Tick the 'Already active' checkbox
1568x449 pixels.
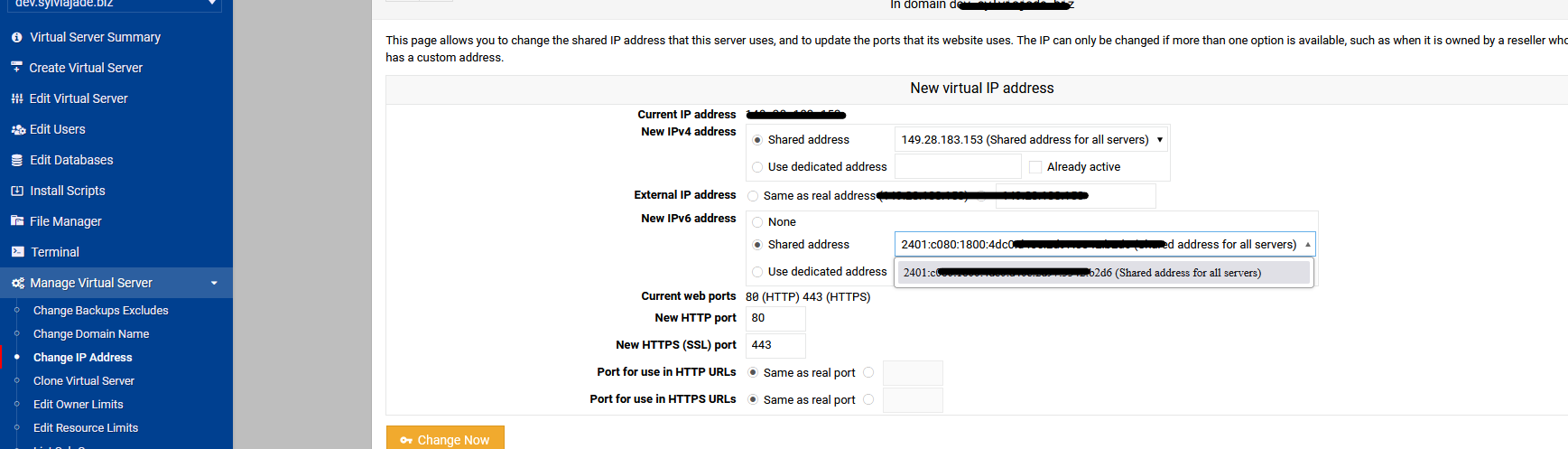[x=1035, y=167]
